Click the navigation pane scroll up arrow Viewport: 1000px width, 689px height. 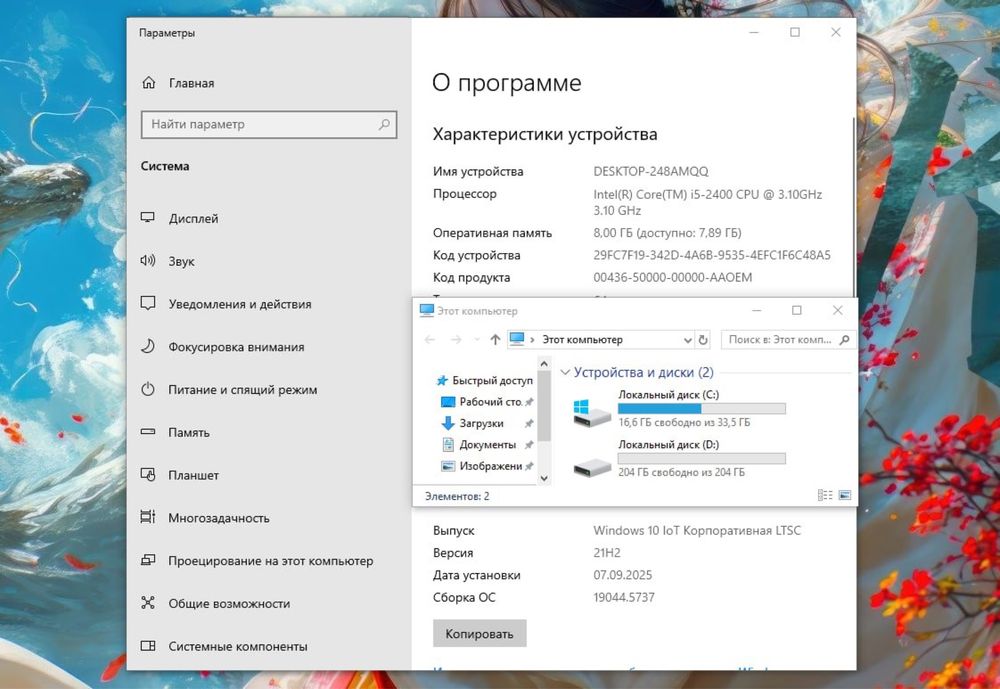point(544,364)
